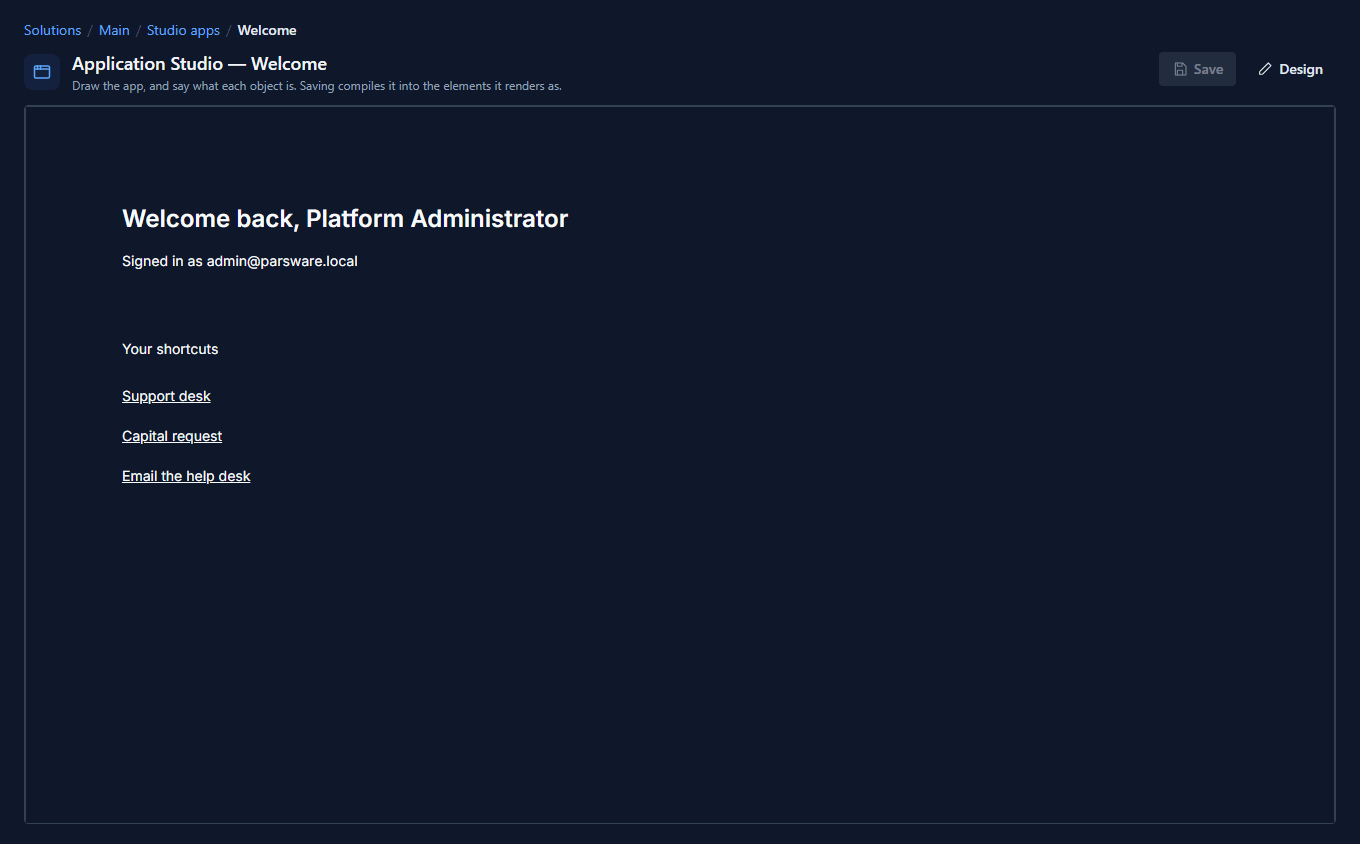
Task: Click the 'Application Studio — Welcome' title
Action: tap(199, 64)
